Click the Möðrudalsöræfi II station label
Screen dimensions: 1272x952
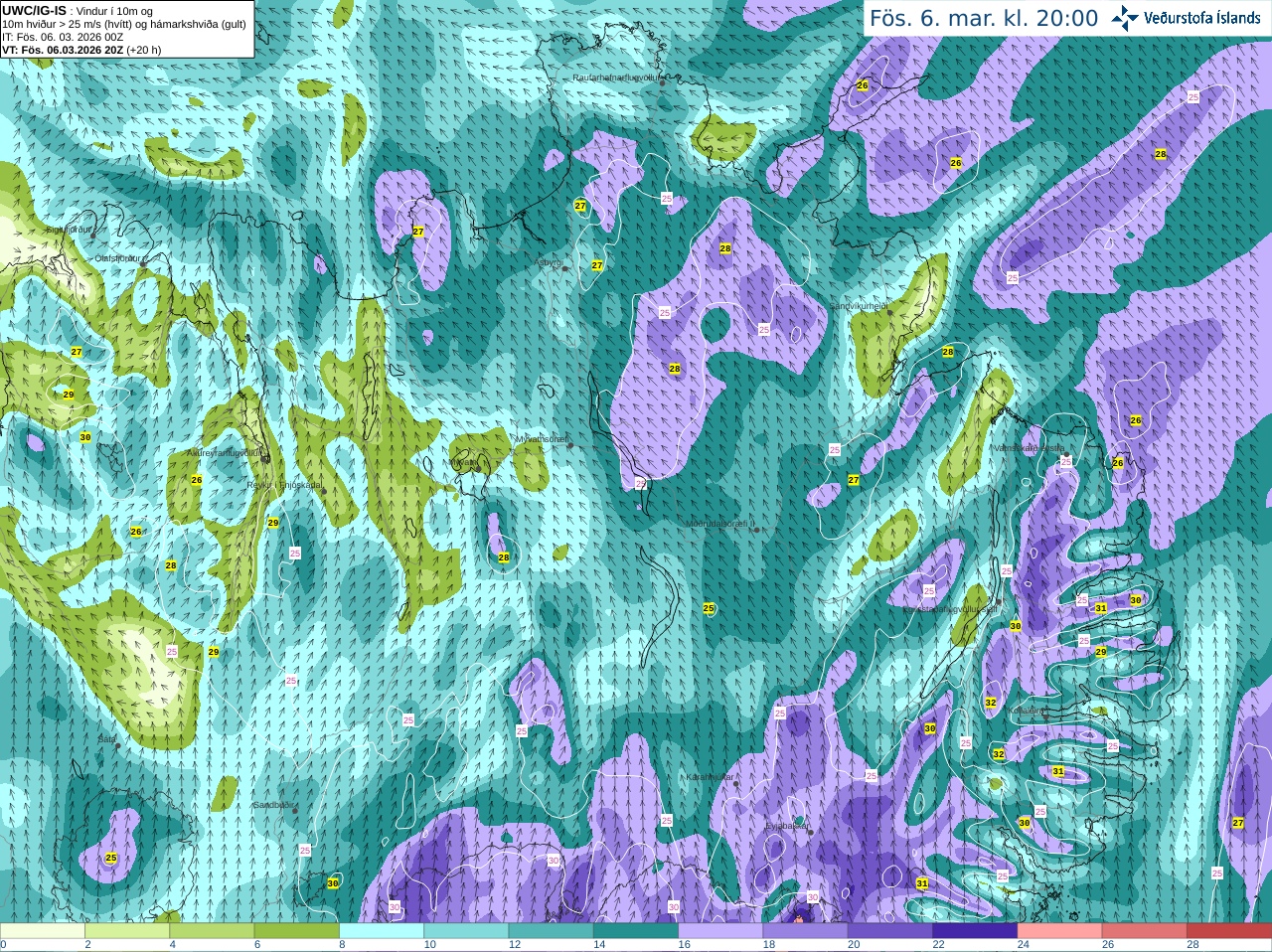(x=719, y=523)
